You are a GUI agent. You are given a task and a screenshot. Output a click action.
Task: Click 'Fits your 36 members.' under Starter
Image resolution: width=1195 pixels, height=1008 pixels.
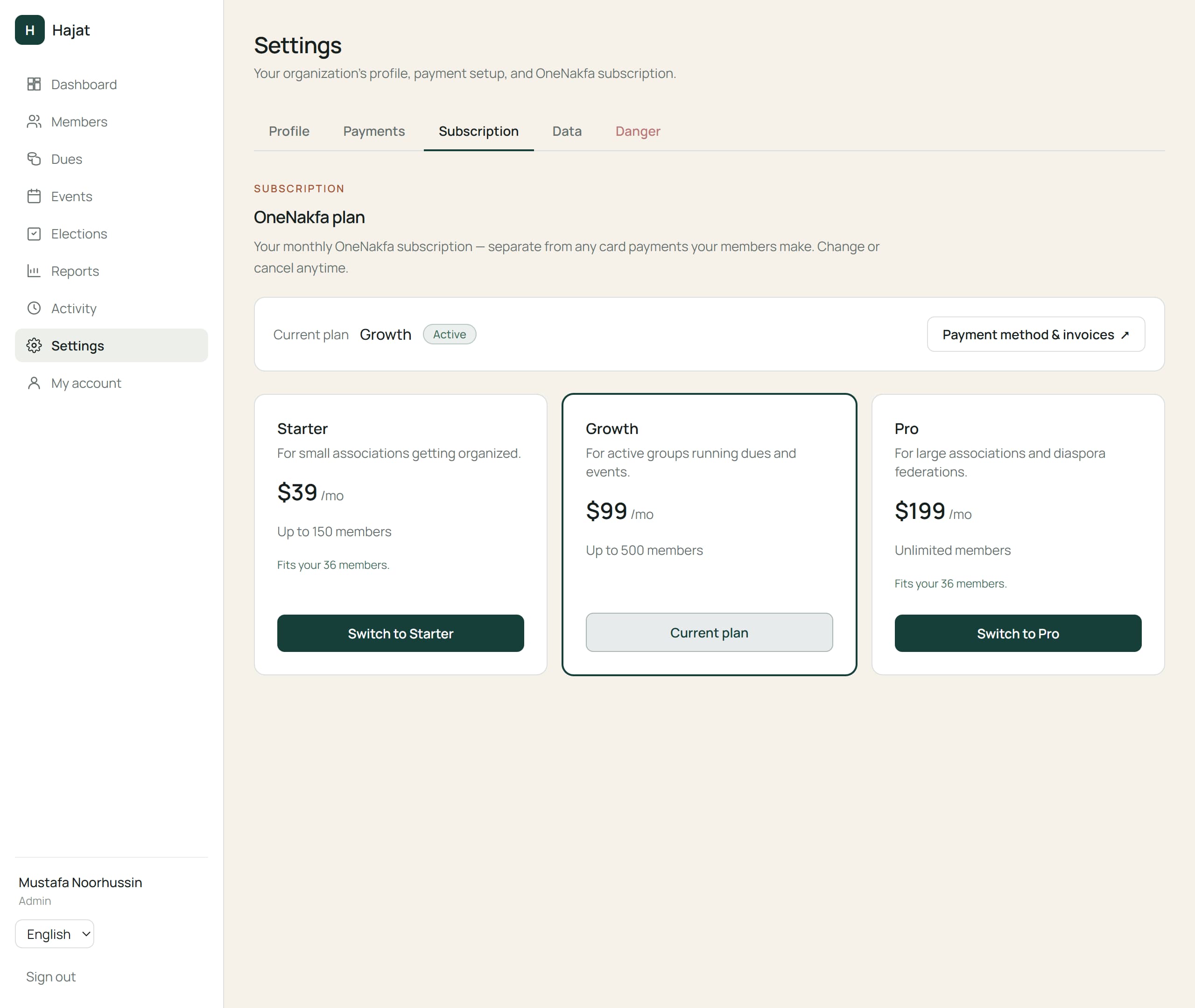point(333,565)
